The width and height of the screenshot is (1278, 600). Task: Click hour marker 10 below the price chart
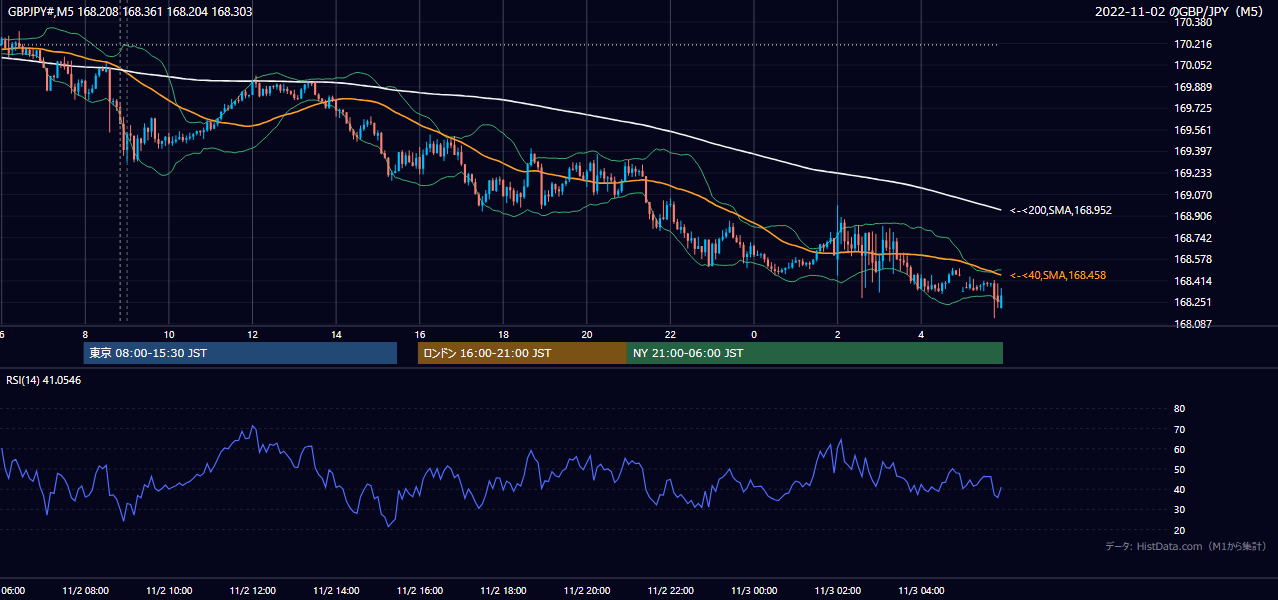[x=169, y=334]
